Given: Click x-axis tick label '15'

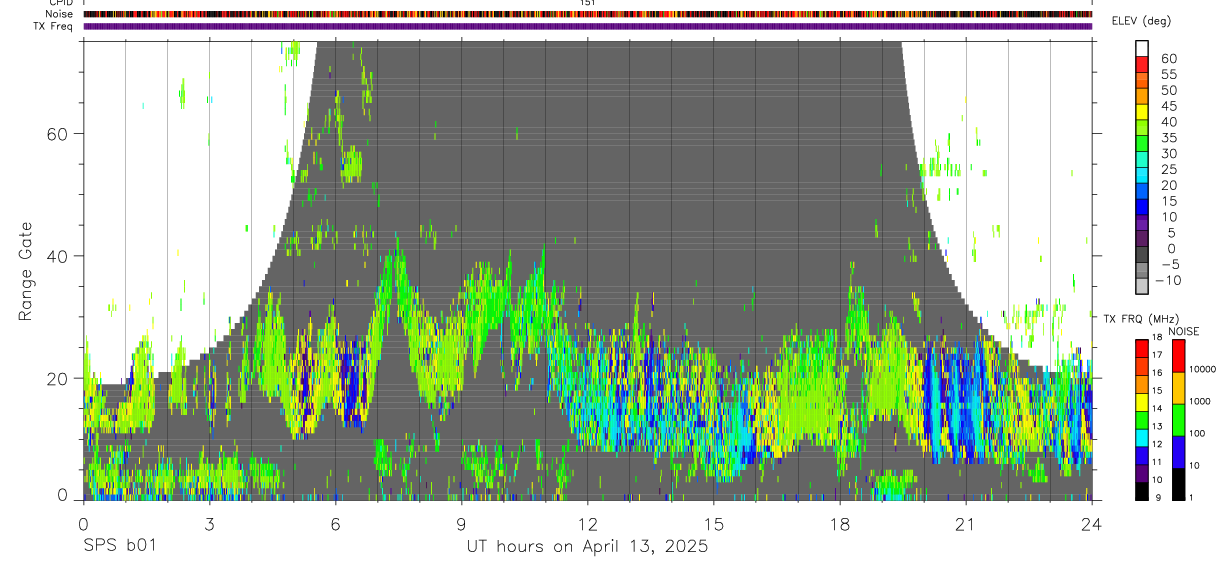Looking at the screenshot, I should click(713, 524).
